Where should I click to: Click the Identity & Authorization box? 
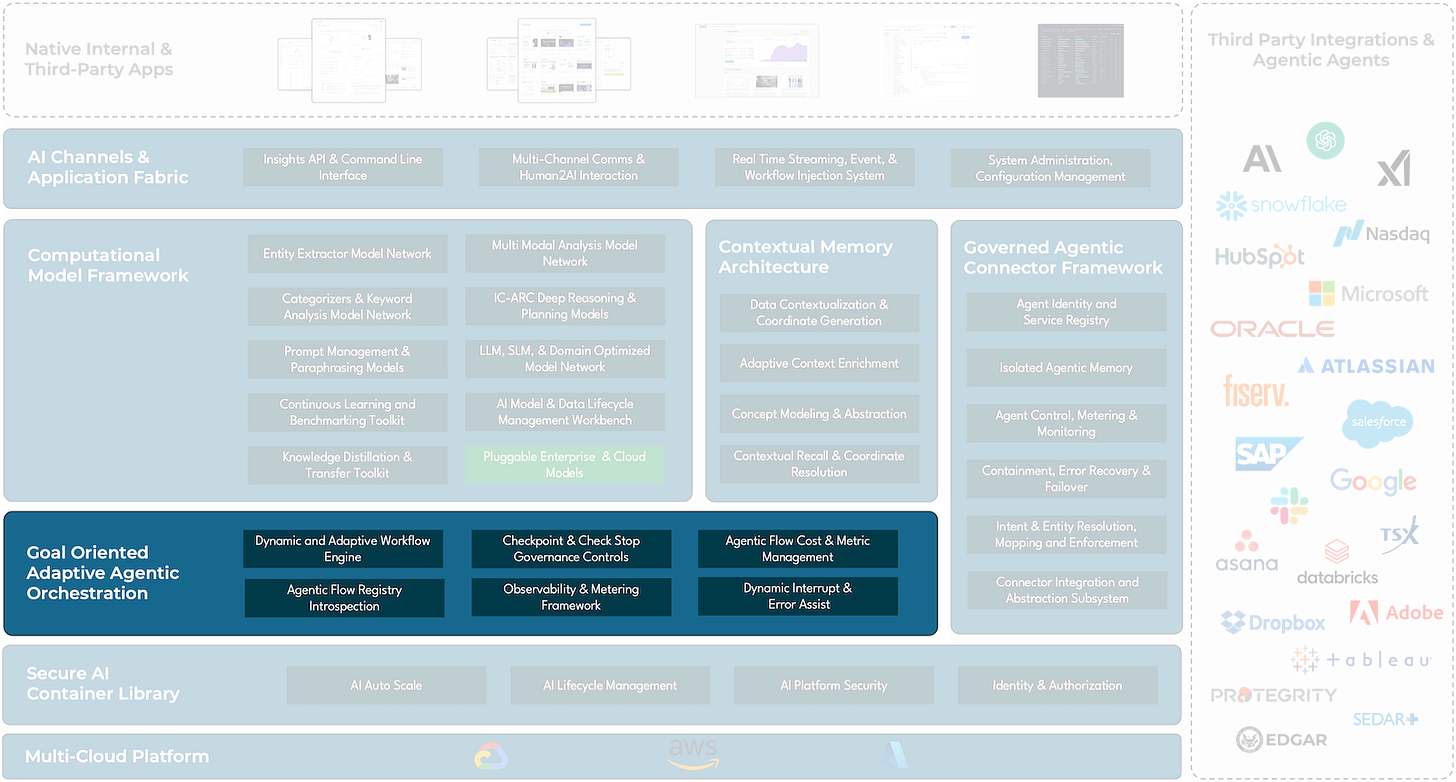point(1057,686)
